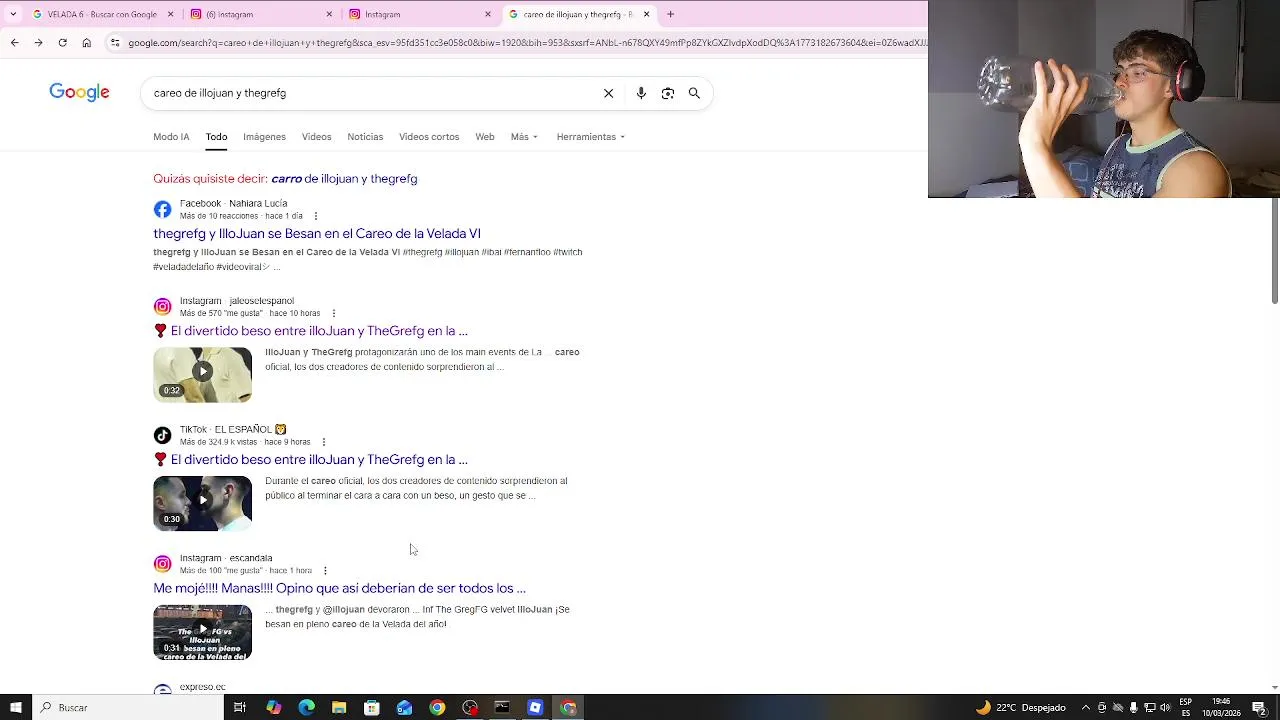Open the browser home page icon

coord(87,42)
